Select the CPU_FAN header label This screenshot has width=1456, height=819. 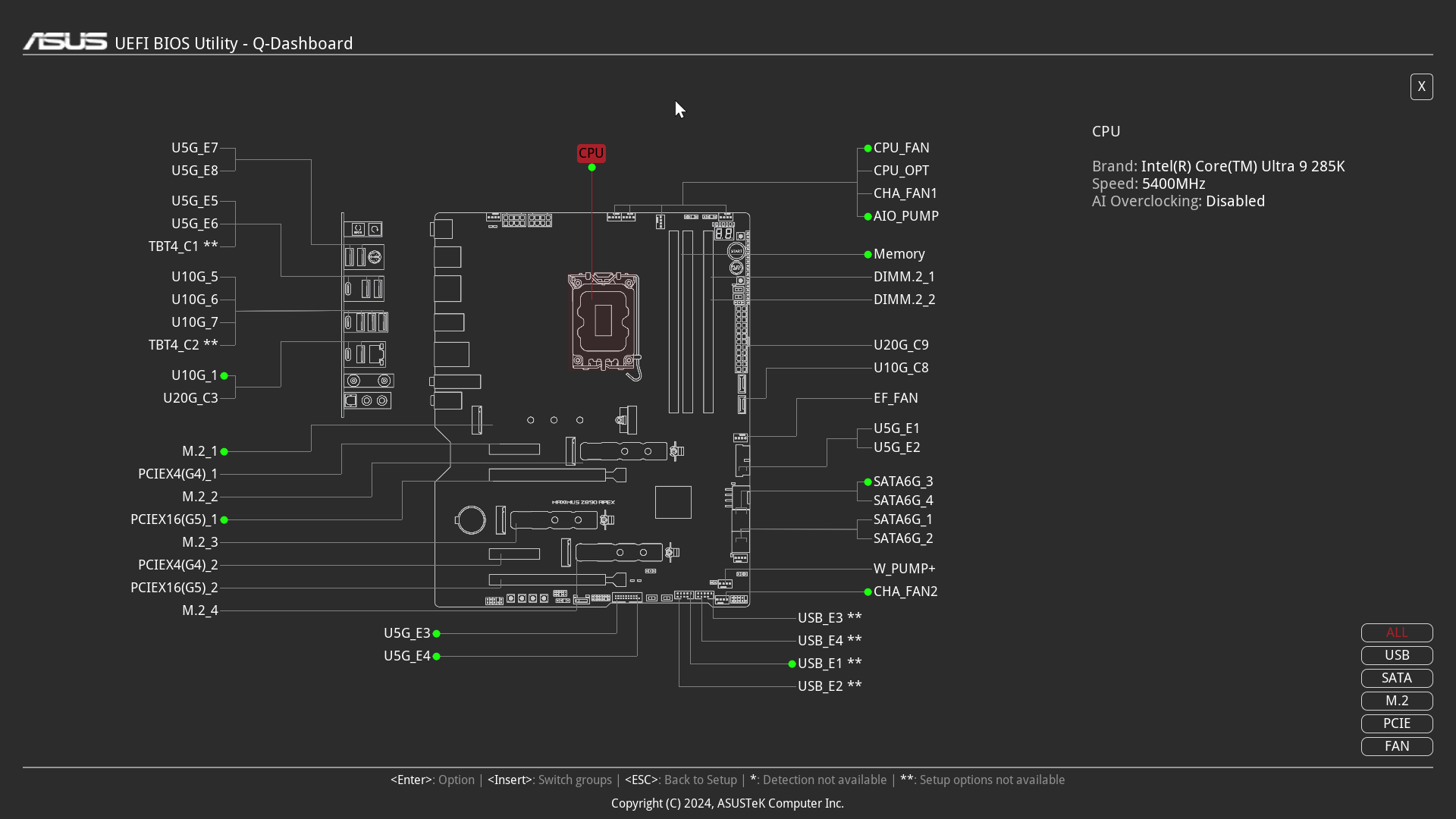tap(901, 148)
